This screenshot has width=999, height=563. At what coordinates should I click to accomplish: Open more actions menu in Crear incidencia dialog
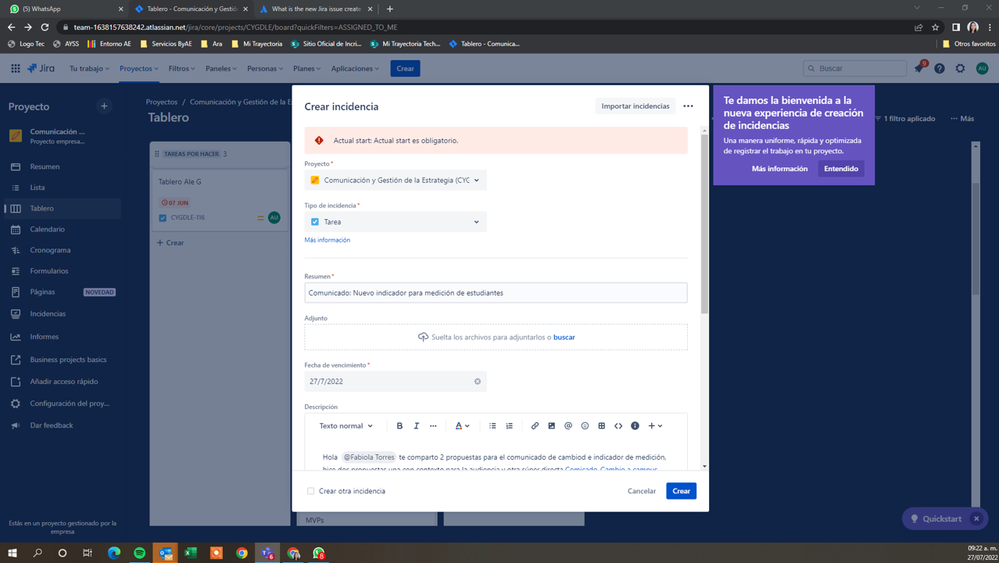[688, 106]
